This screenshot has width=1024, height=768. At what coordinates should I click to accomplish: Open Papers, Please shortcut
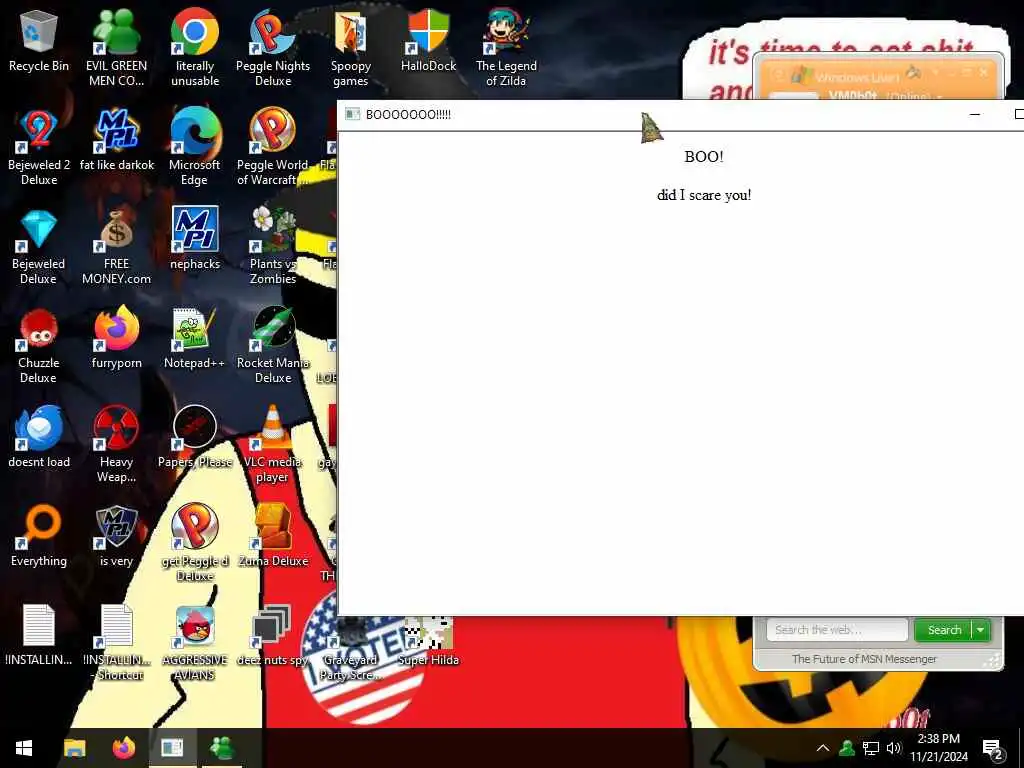(x=195, y=438)
